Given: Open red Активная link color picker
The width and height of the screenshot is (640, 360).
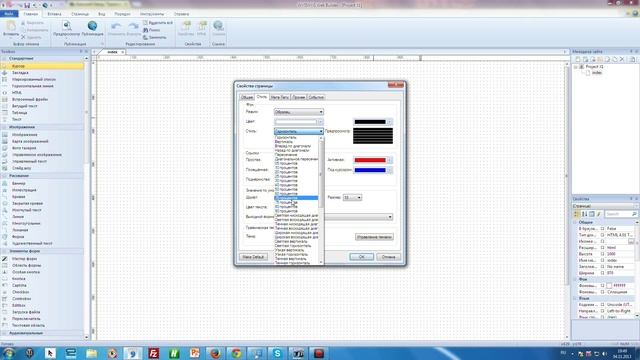Looking at the screenshot, I should [373, 160].
